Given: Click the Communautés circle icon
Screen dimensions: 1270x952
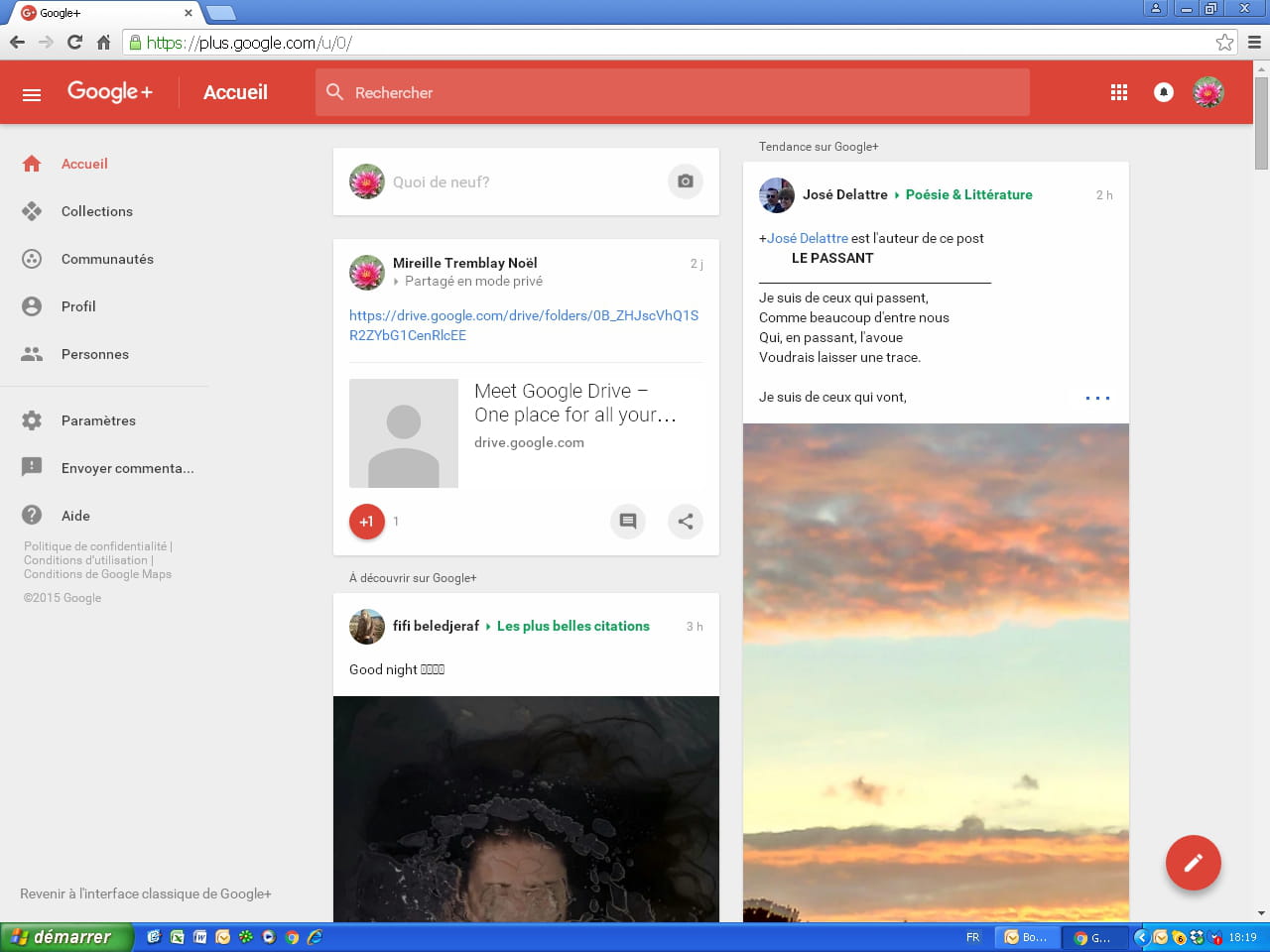Looking at the screenshot, I should pos(32,259).
